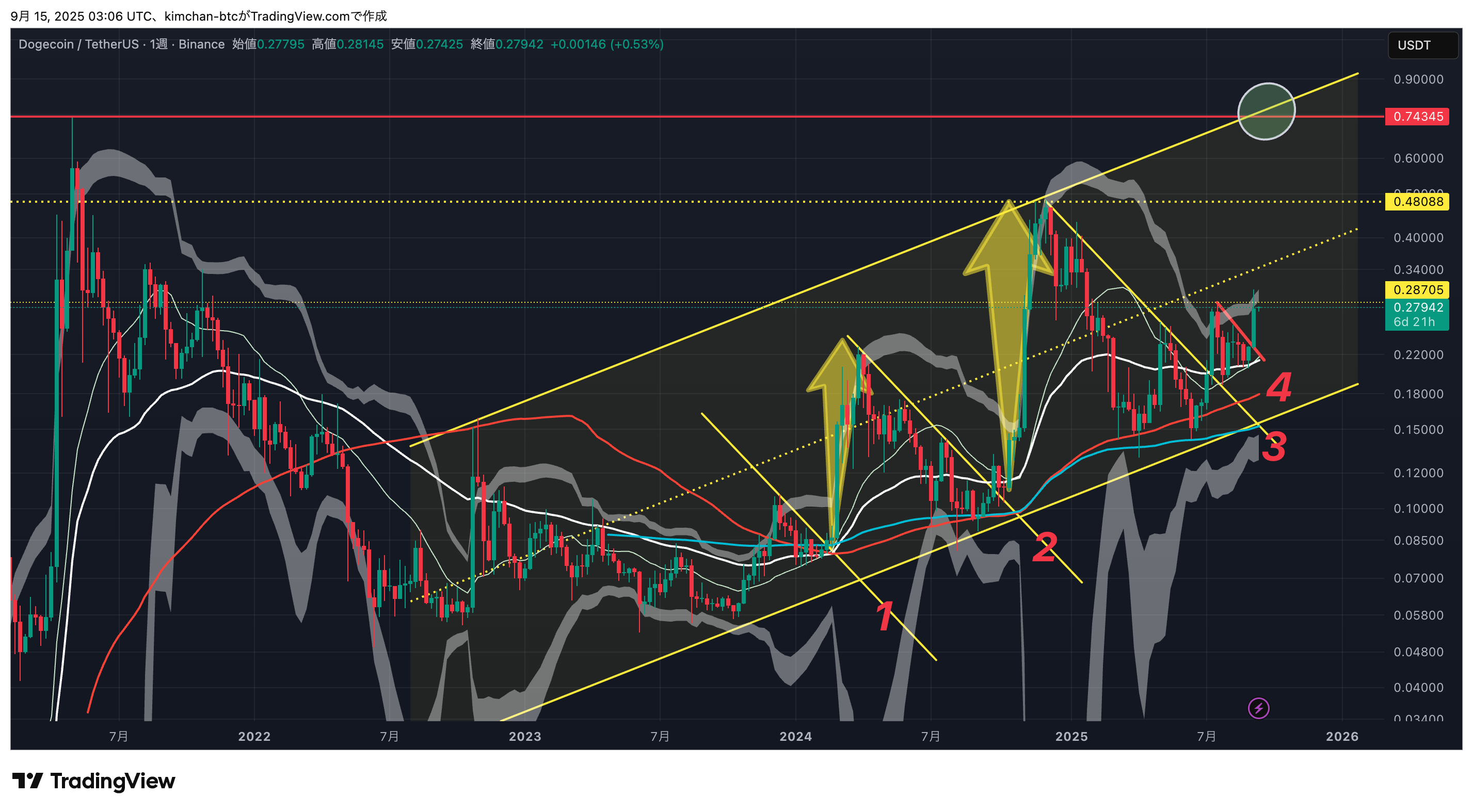Image resolution: width=1473 pixels, height=812 pixels.
Task: Click the yellow 0.28705 price label
Action: [1417, 290]
